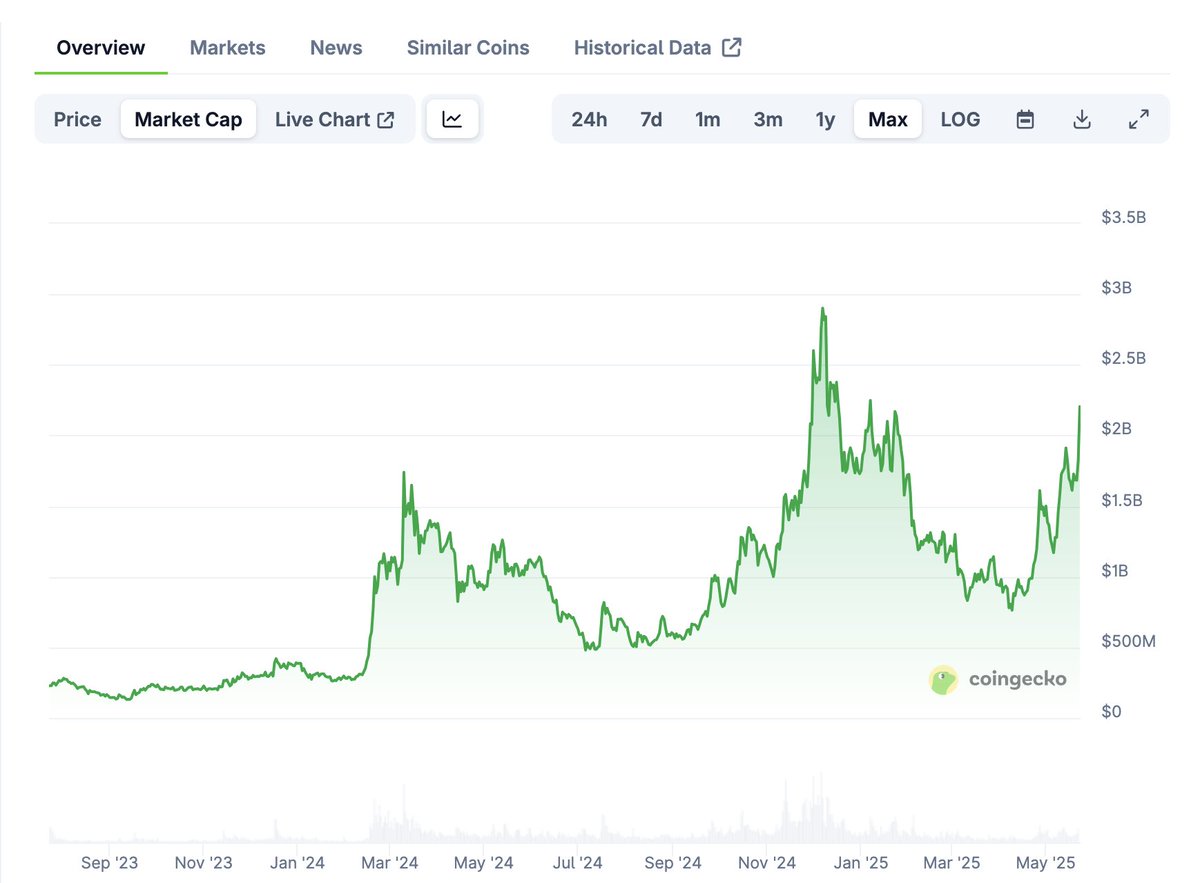The width and height of the screenshot is (1200, 883).
Task: Click the external-link icon beside Historical Data
Action: [732, 47]
